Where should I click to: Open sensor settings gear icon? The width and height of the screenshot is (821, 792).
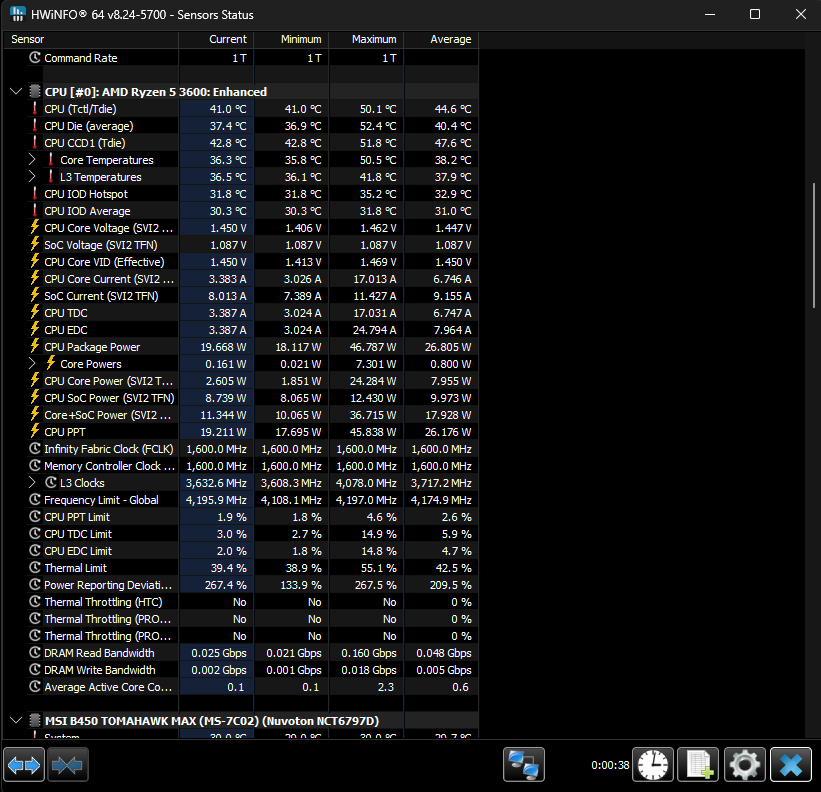pos(745,765)
